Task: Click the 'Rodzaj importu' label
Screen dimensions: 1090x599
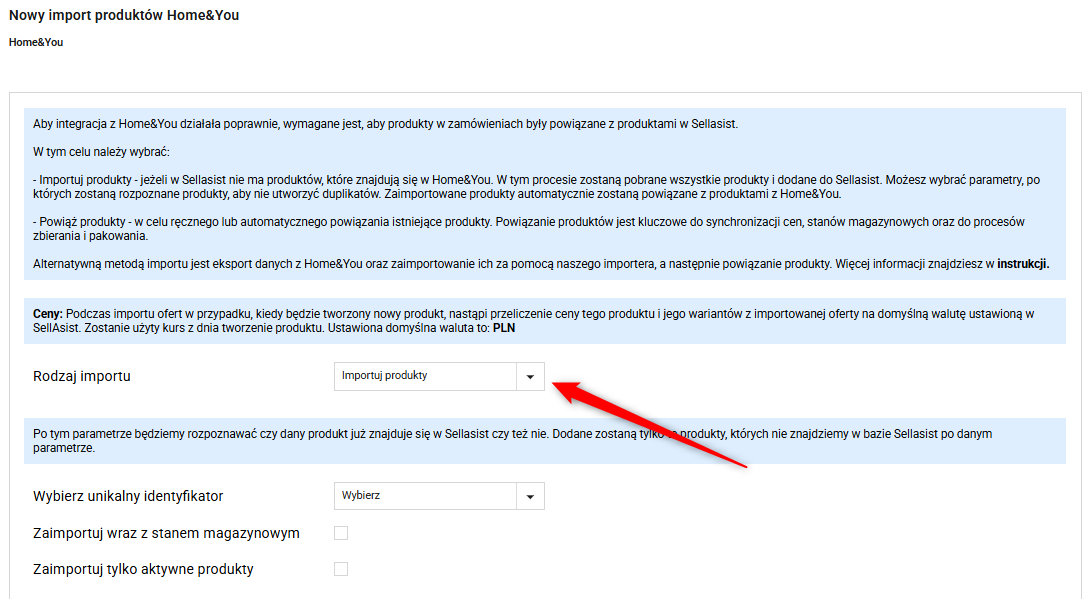Action: (81, 376)
